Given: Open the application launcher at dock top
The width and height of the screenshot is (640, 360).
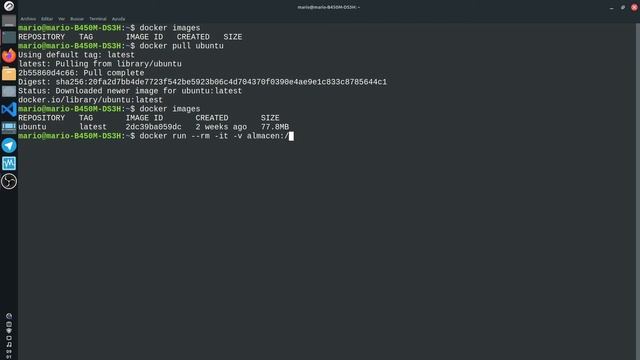Looking at the screenshot, I should point(9,6).
